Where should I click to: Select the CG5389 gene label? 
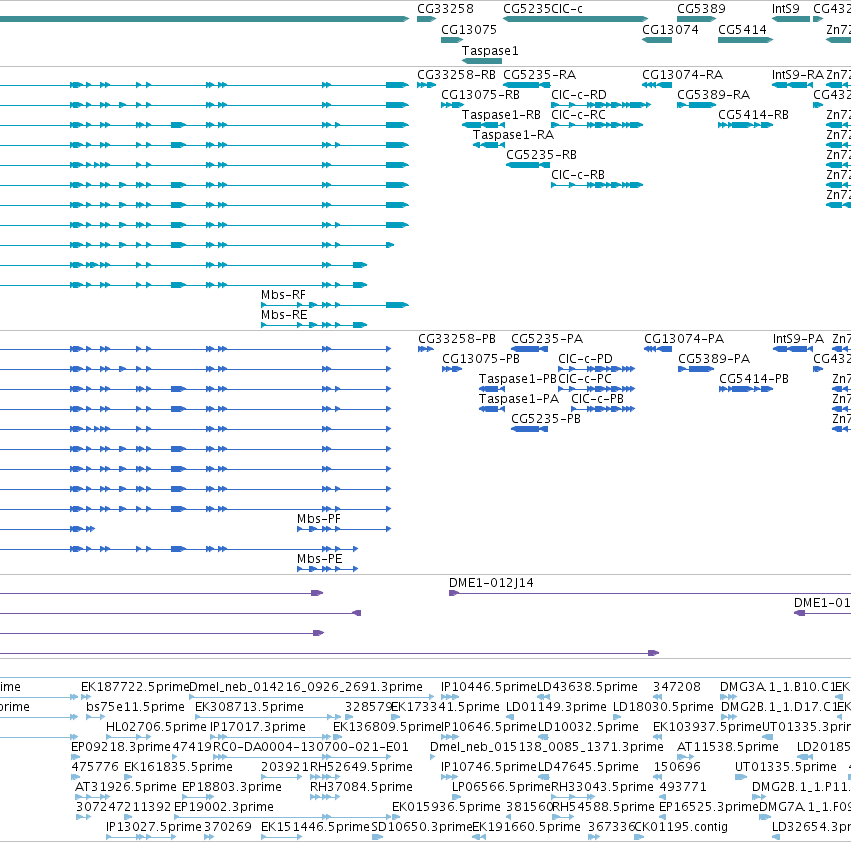click(x=701, y=9)
